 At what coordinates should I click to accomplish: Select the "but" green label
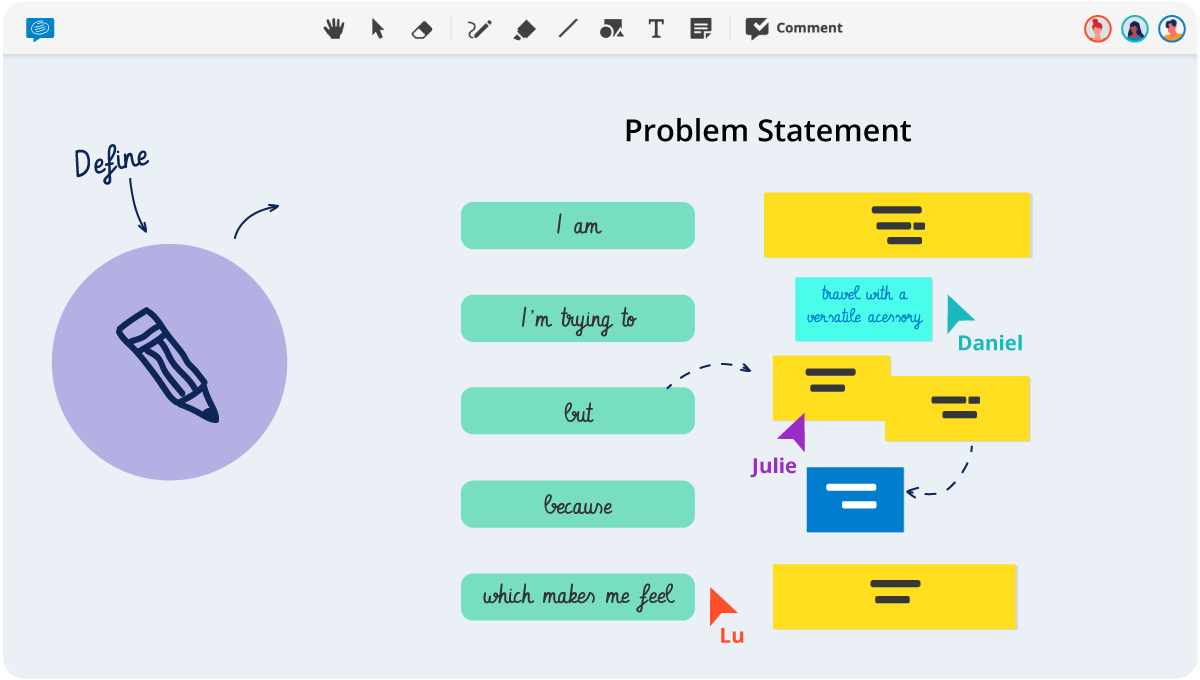click(578, 411)
